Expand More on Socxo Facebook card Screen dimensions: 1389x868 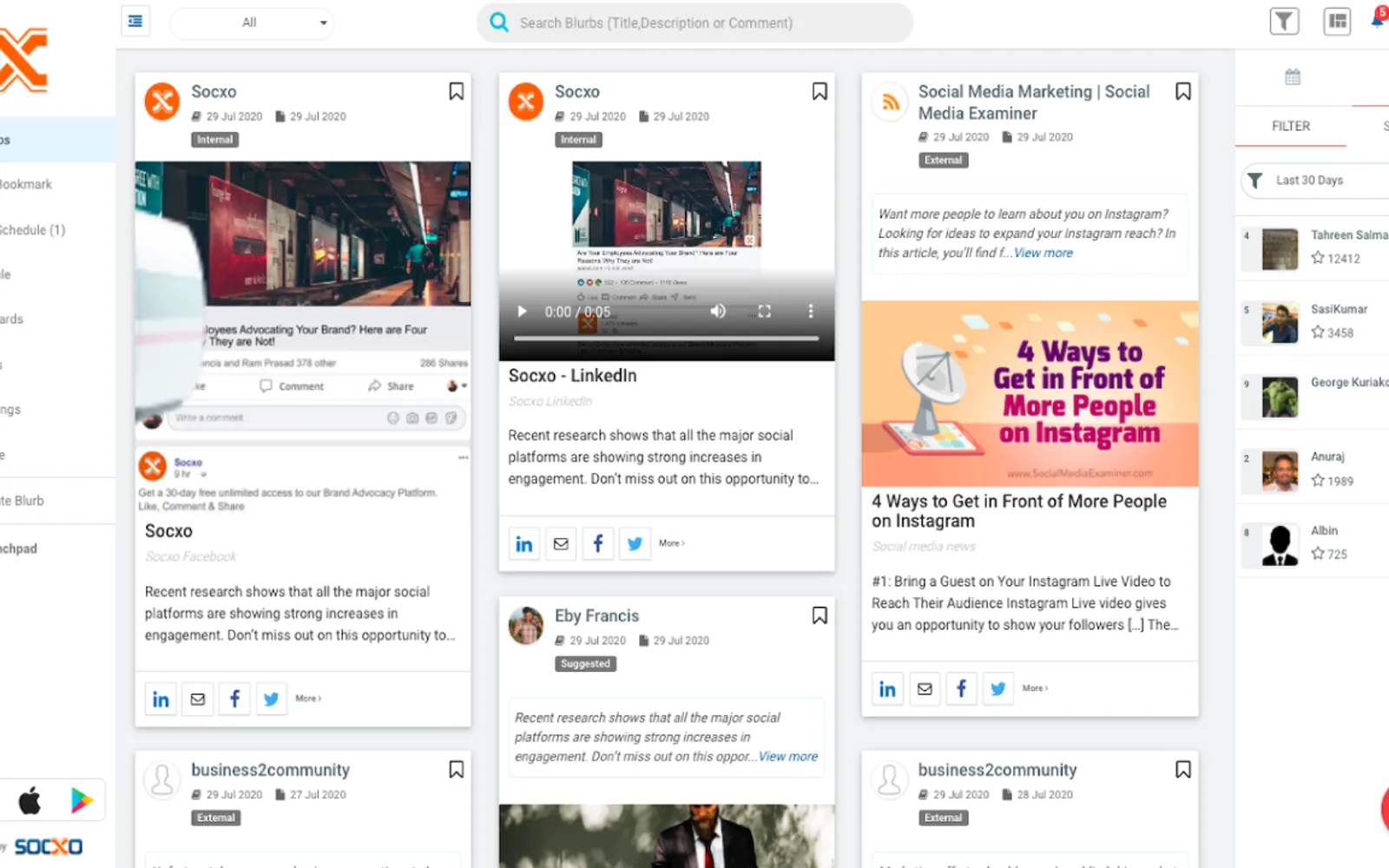308,699
